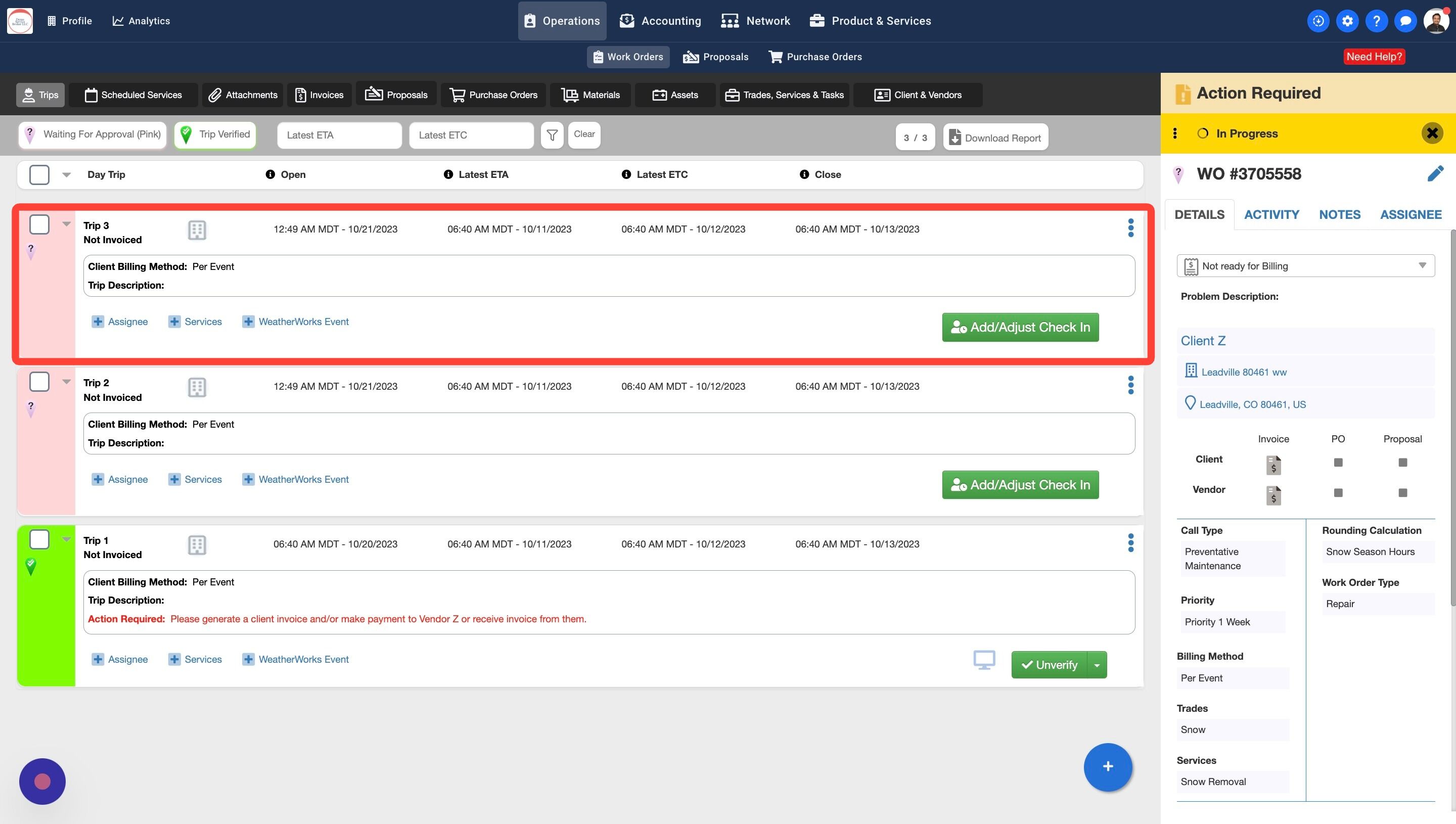Toggle select-all checkbox in Day Trip header
This screenshot has width=1456, height=824.
point(39,175)
